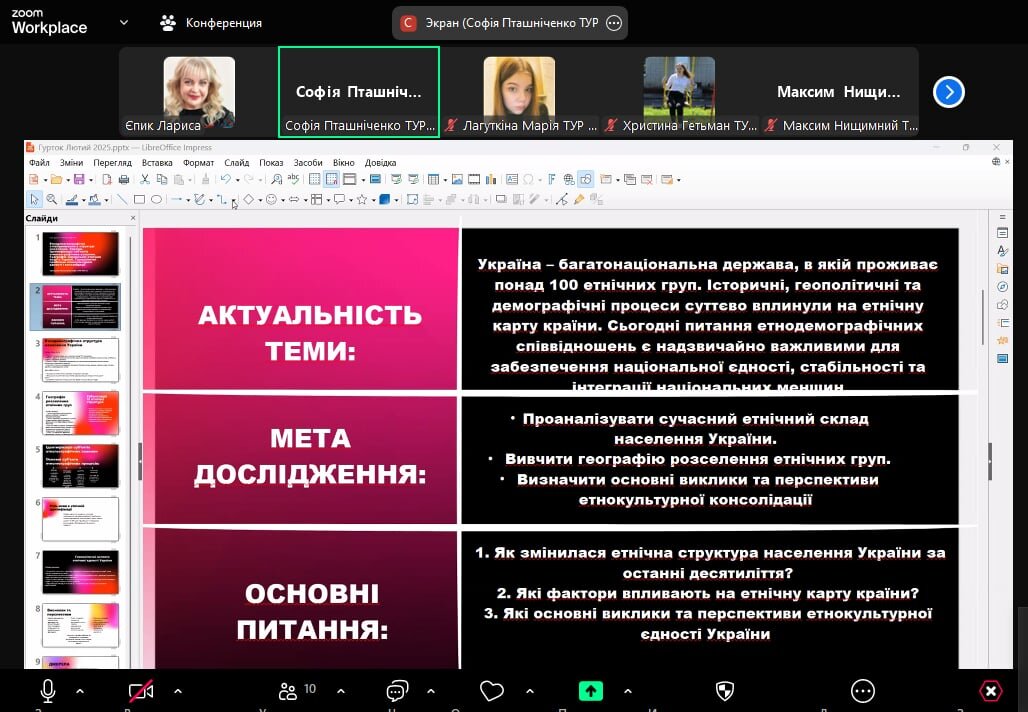This screenshot has height=712, width=1028.
Task: Toggle the video camera on
Action: [141, 691]
